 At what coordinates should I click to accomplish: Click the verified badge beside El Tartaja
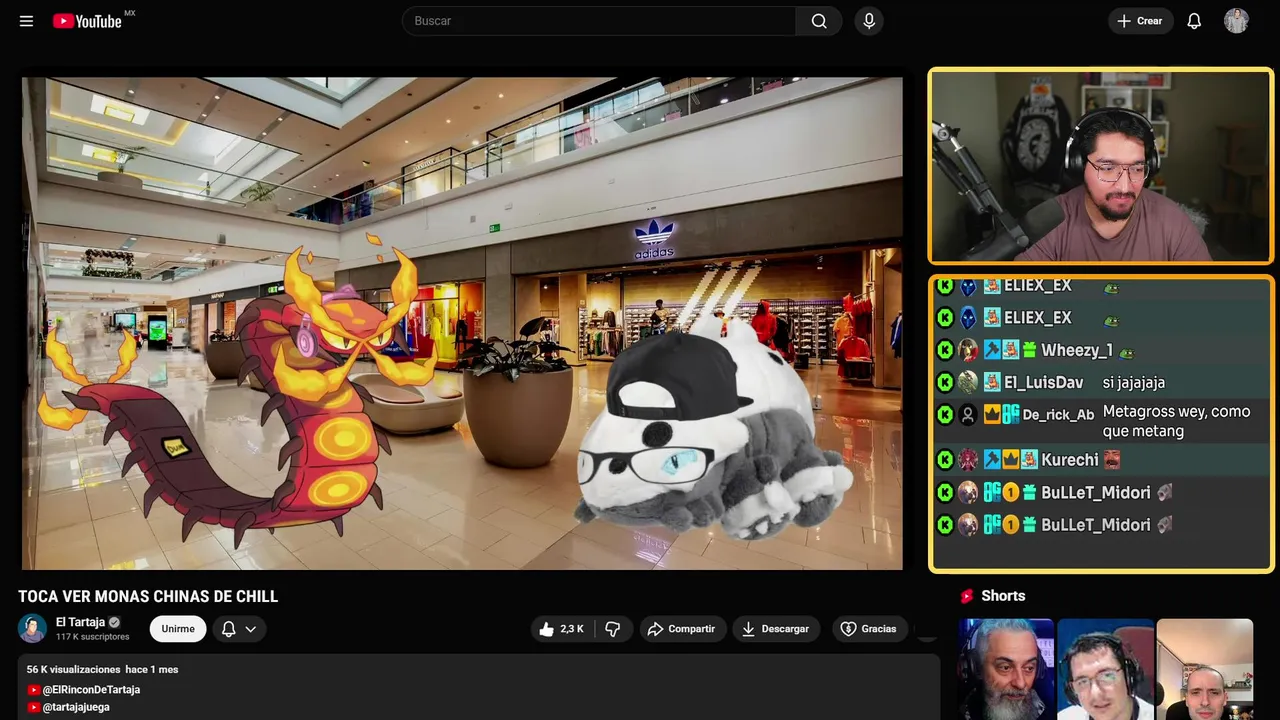pyautogui.click(x=114, y=622)
